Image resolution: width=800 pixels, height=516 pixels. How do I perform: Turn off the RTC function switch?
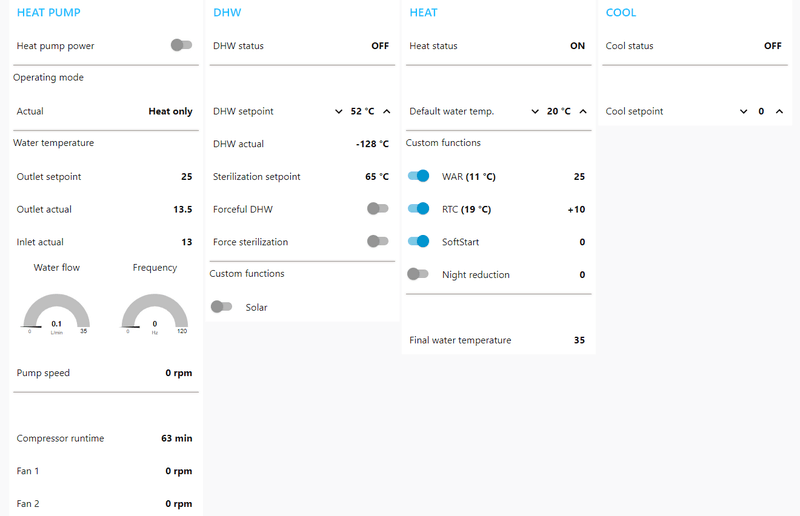point(418,209)
